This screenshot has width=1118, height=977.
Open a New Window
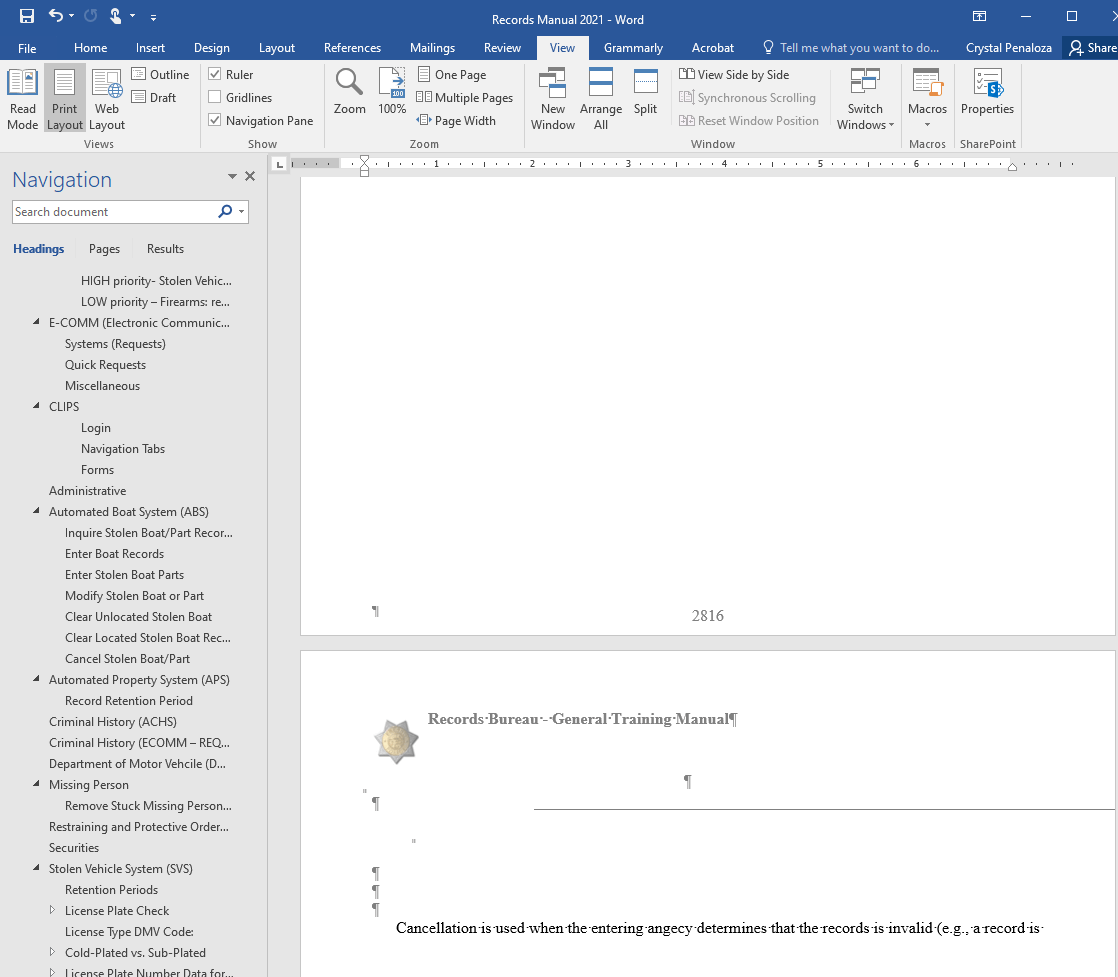[553, 99]
